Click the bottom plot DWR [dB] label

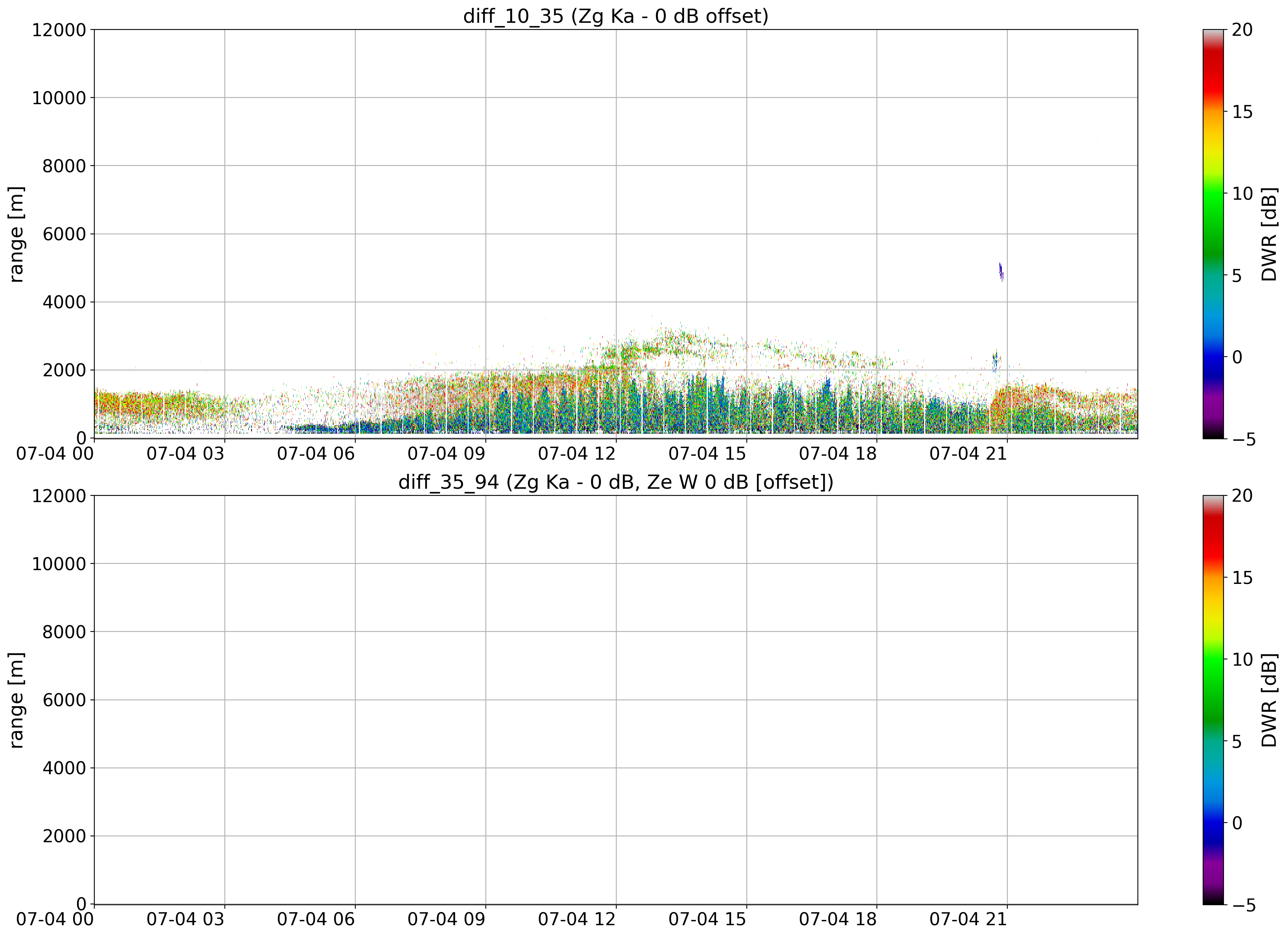click(x=1269, y=700)
